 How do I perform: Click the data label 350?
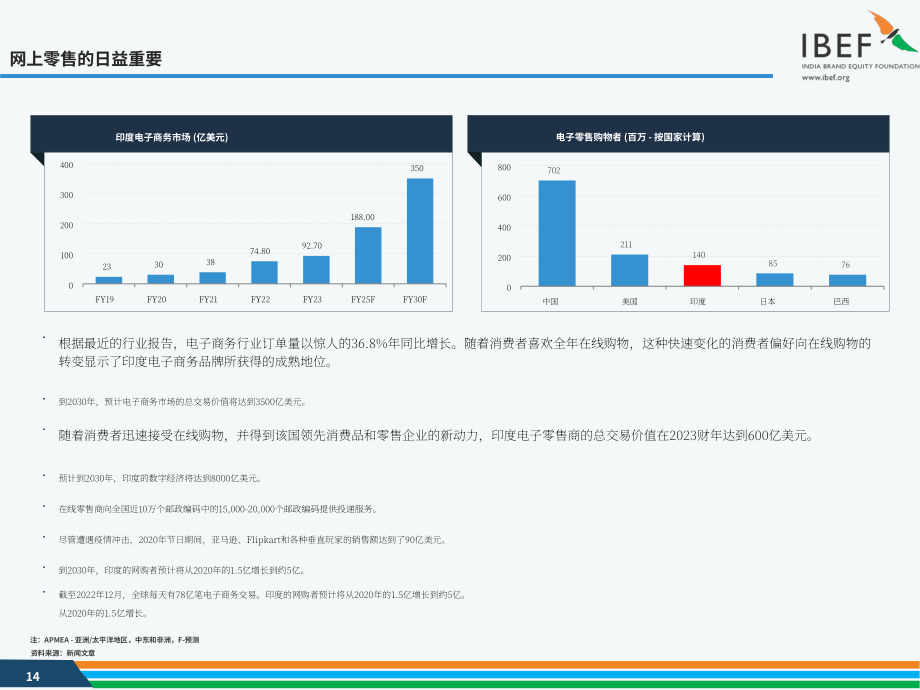[x=417, y=168]
